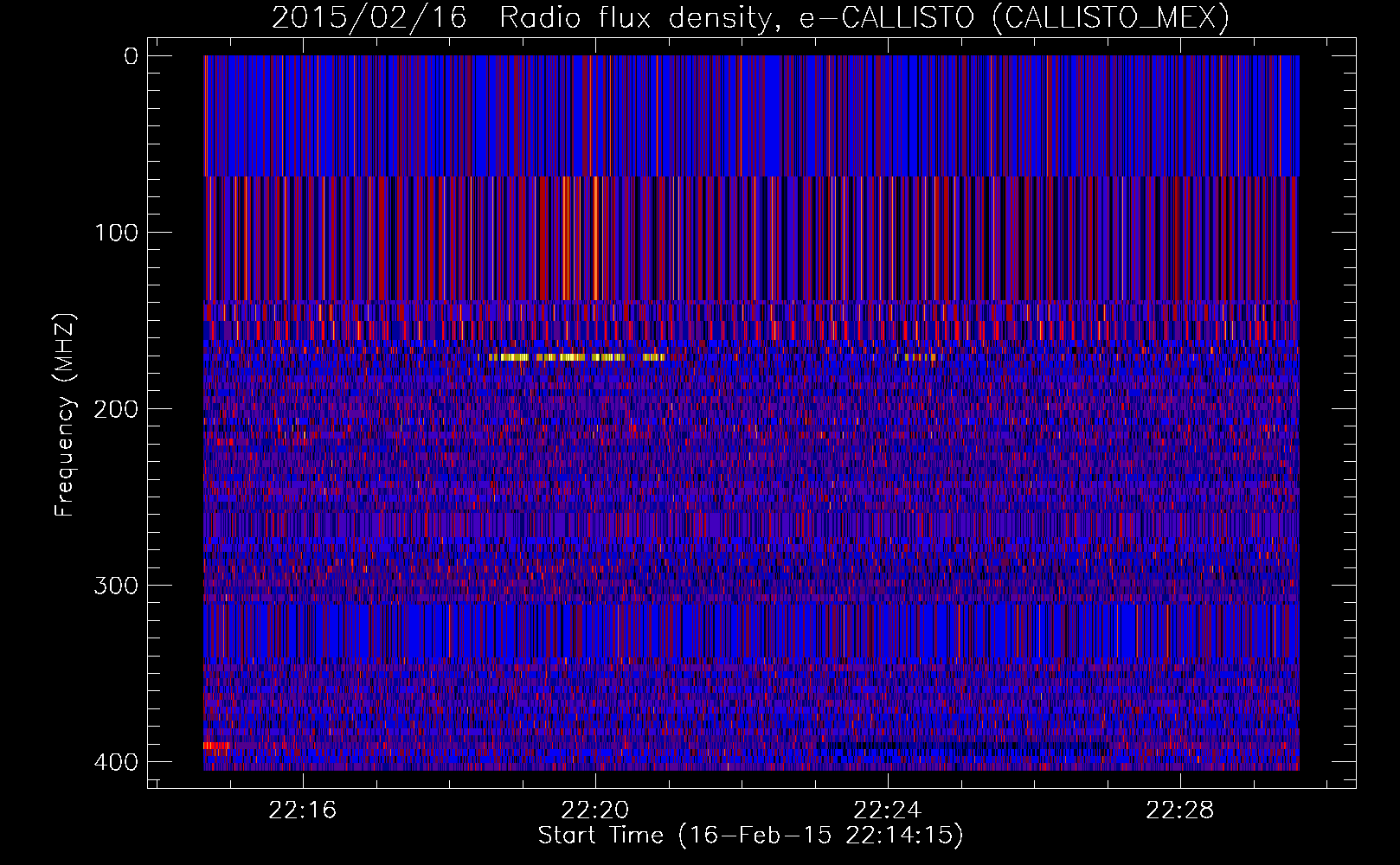Image resolution: width=1400 pixels, height=865 pixels.
Task: Click the frequency tick label 100
Action: click(116, 233)
